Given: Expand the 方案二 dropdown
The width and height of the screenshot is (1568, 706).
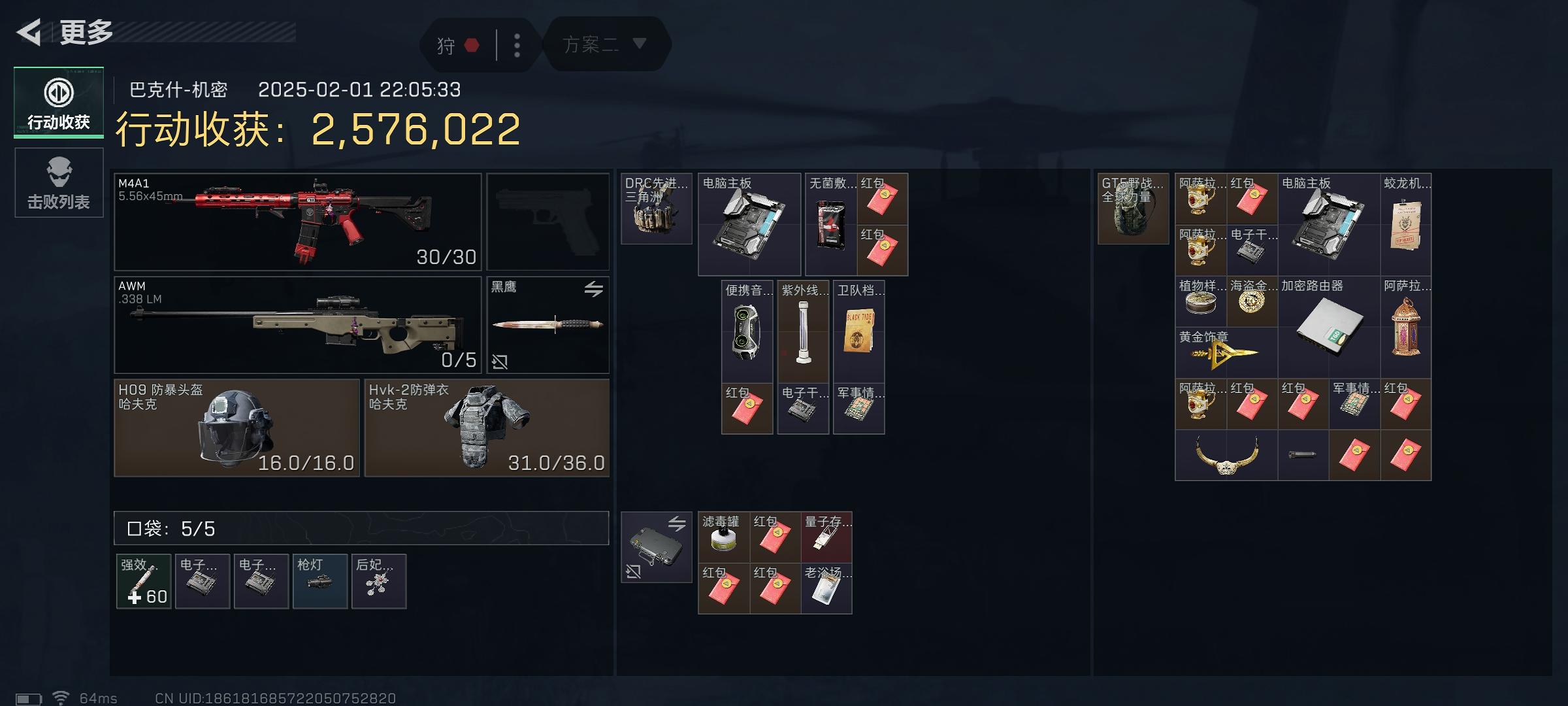Looking at the screenshot, I should pyautogui.click(x=605, y=44).
